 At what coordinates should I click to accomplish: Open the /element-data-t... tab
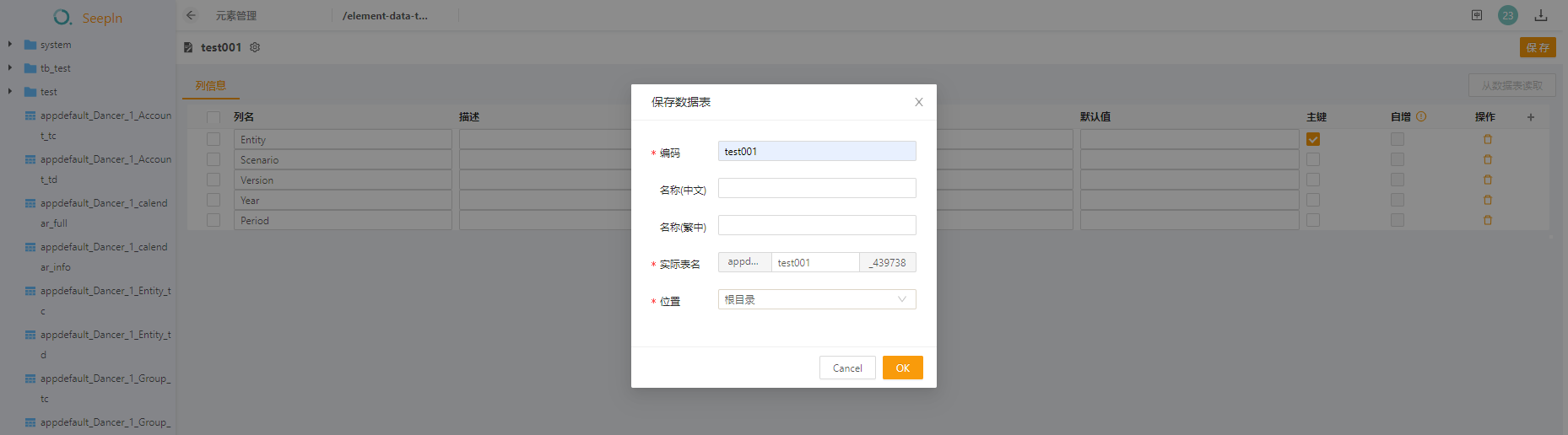tap(385, 15)
